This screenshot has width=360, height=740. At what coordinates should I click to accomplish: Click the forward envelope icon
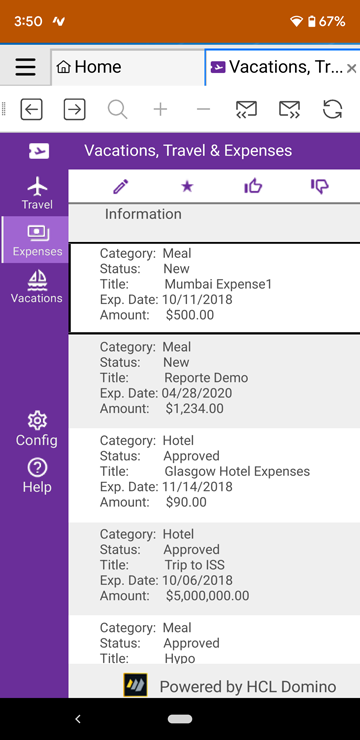click(289, 109)
